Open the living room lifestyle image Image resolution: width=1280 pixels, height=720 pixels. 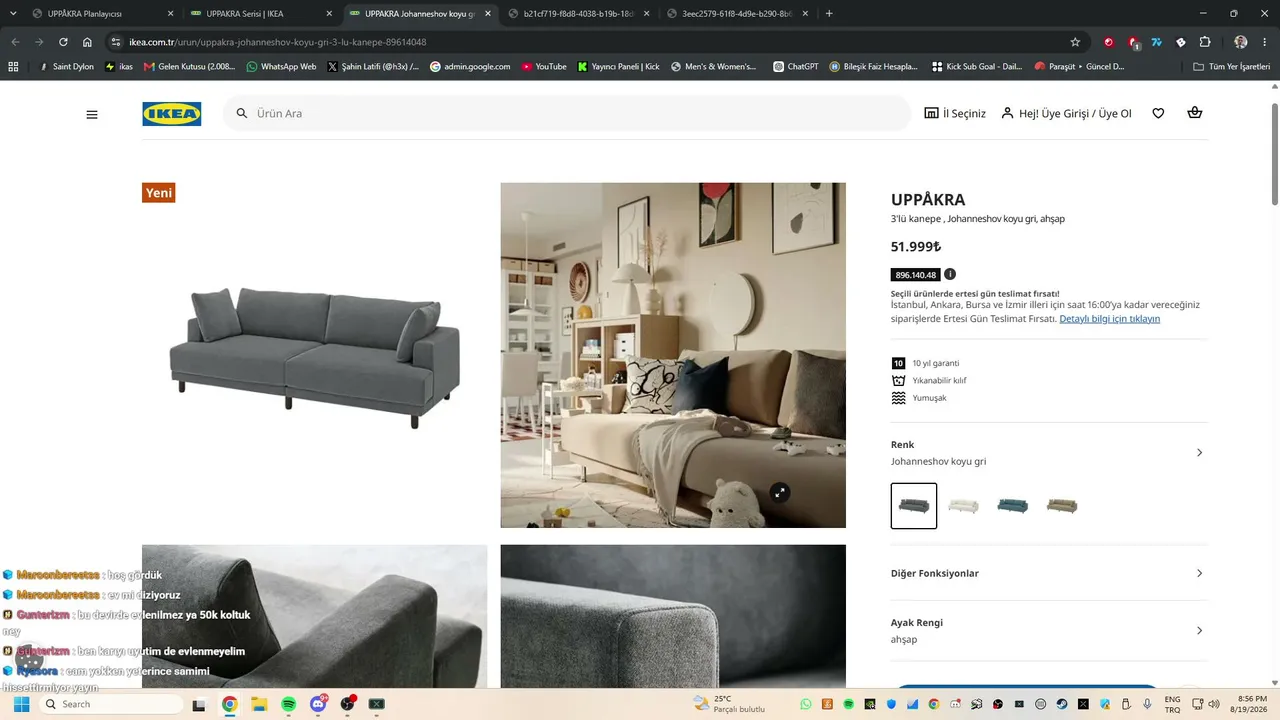673,355
